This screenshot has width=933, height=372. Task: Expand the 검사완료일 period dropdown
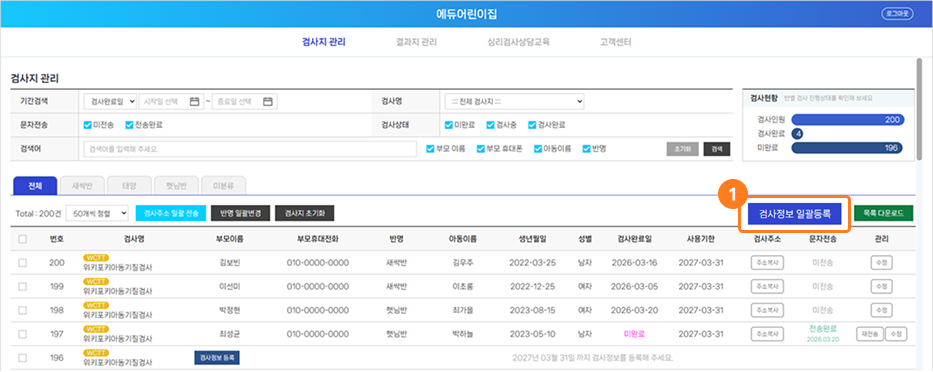click(x=110, y=101)
